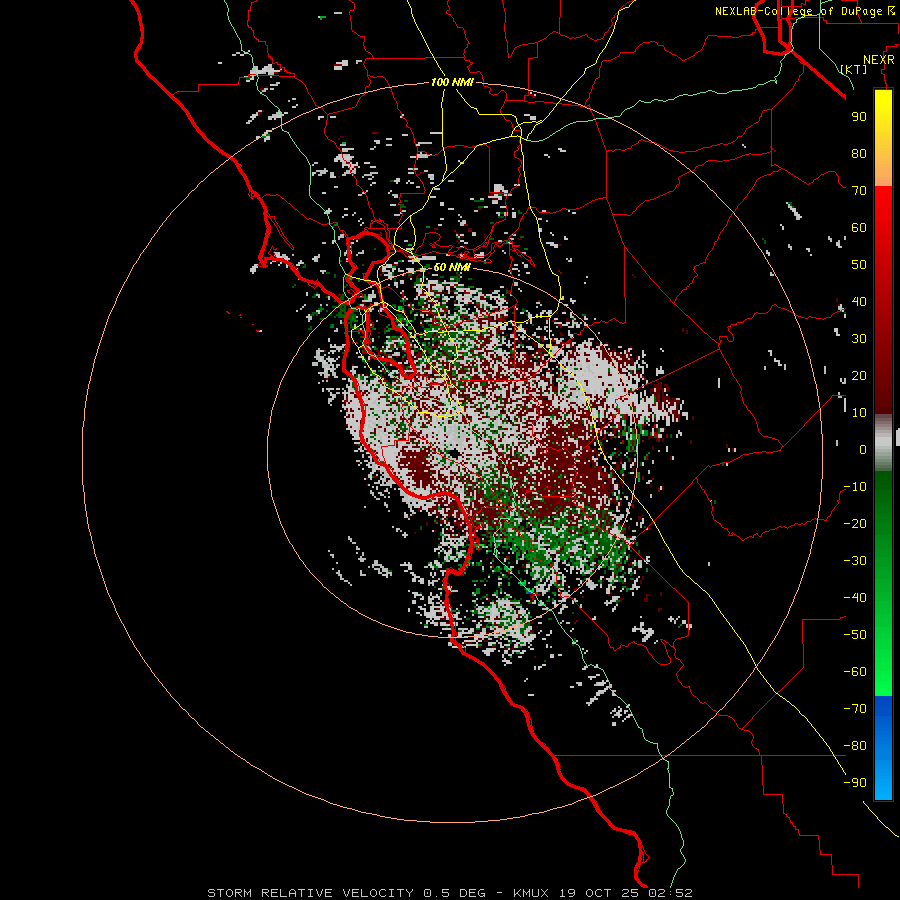This screenshot has height=900, width=900.
Task: Click the 40 value on velocity scale
Action: tap(859, 302)
